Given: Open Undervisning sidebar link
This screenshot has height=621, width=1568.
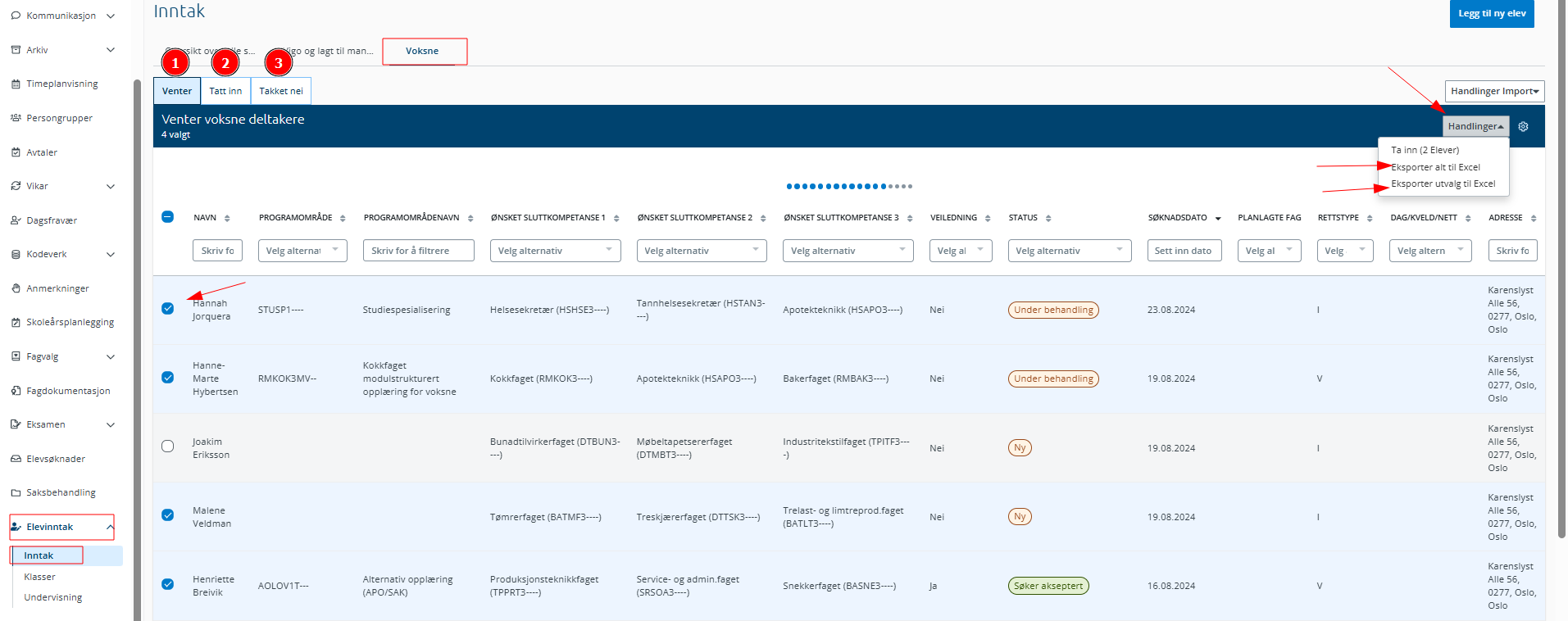Looking at the screenshot, I should tap(53, 597).
